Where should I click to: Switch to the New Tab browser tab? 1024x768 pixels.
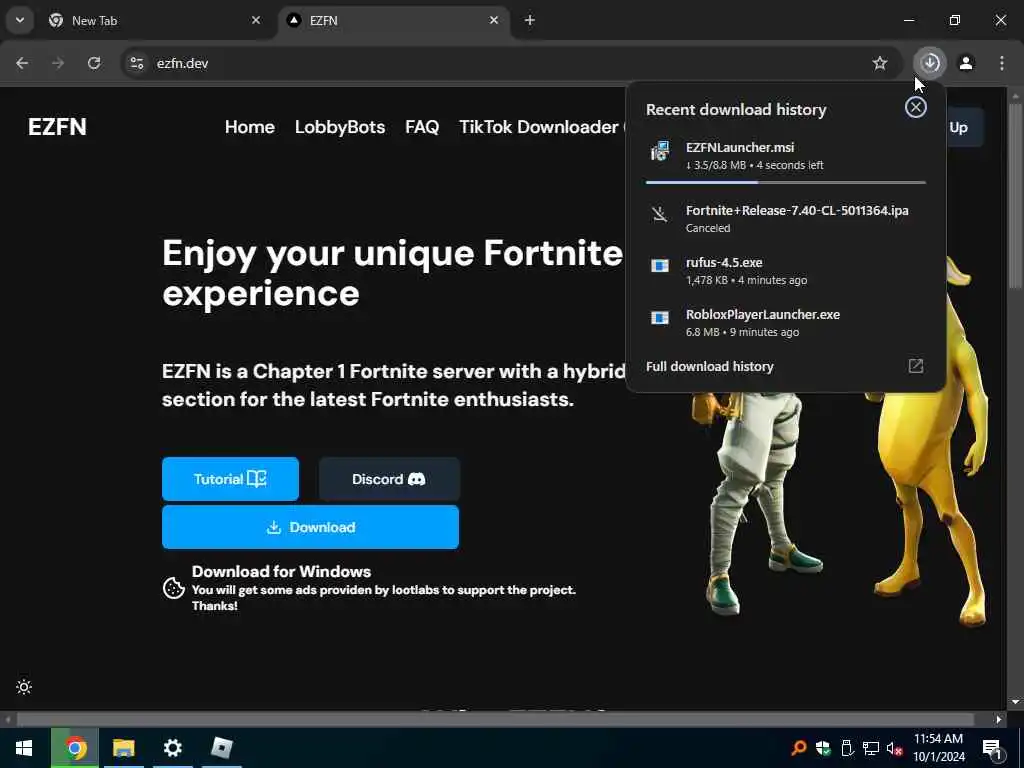click(x=155, y=20)
